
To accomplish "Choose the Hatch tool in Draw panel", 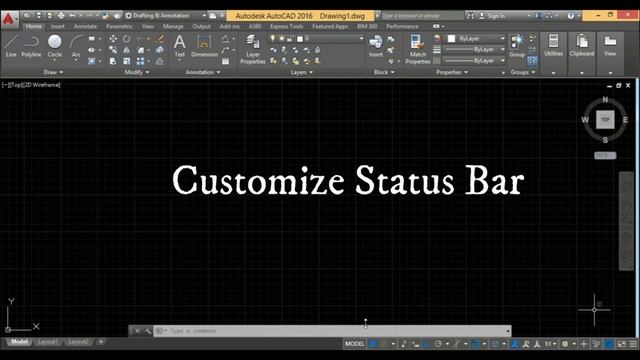I will point(91,61).
